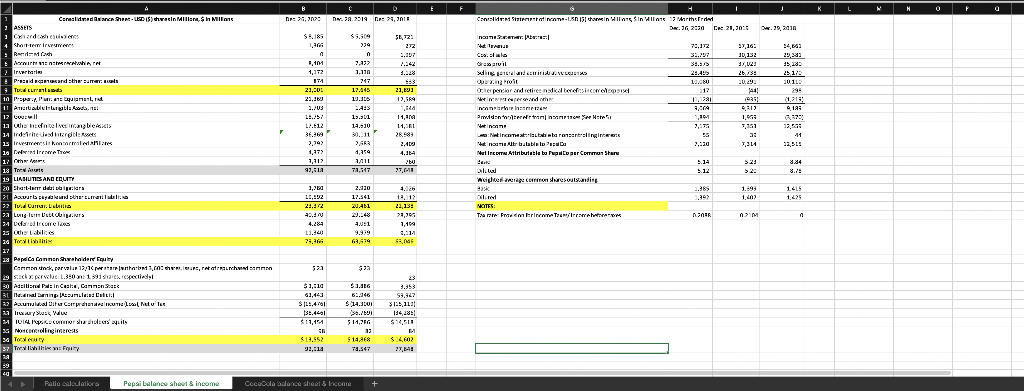Image resolution: width=1024 pixels, height=391 pixels.
Task: Click PepsiCo Common Shareholders' Equity heading
Action: [146, 258]
